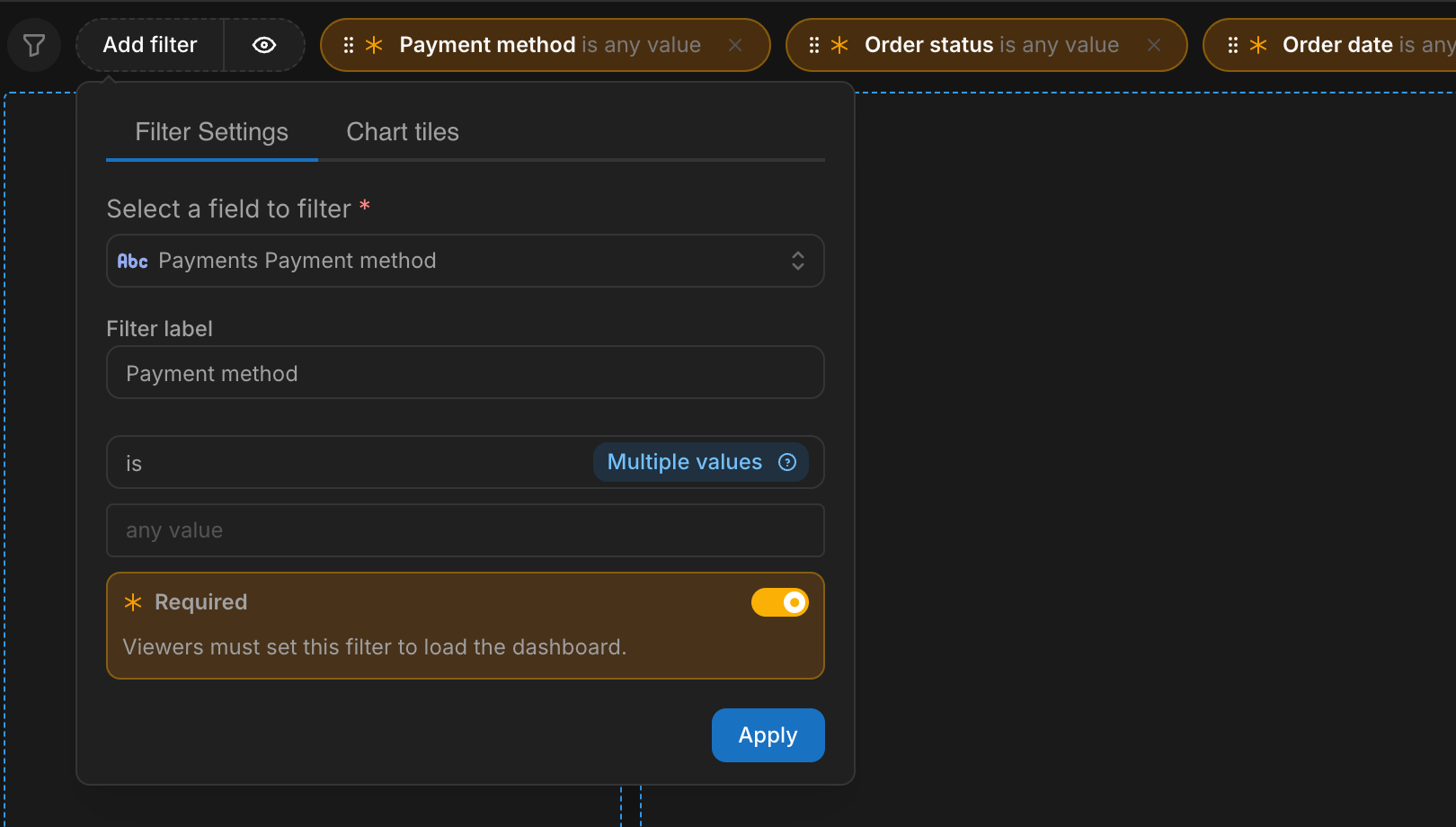This screenshot has height=827, width=1456.
Task: Click the funnel filter icon
Action: click(x=34, y=45)
